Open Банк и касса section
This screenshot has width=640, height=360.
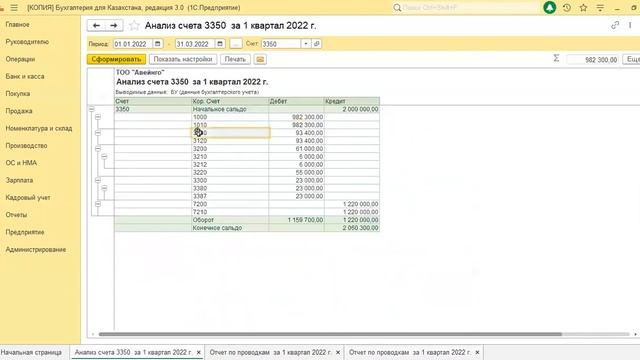click(x=24, y=76)
